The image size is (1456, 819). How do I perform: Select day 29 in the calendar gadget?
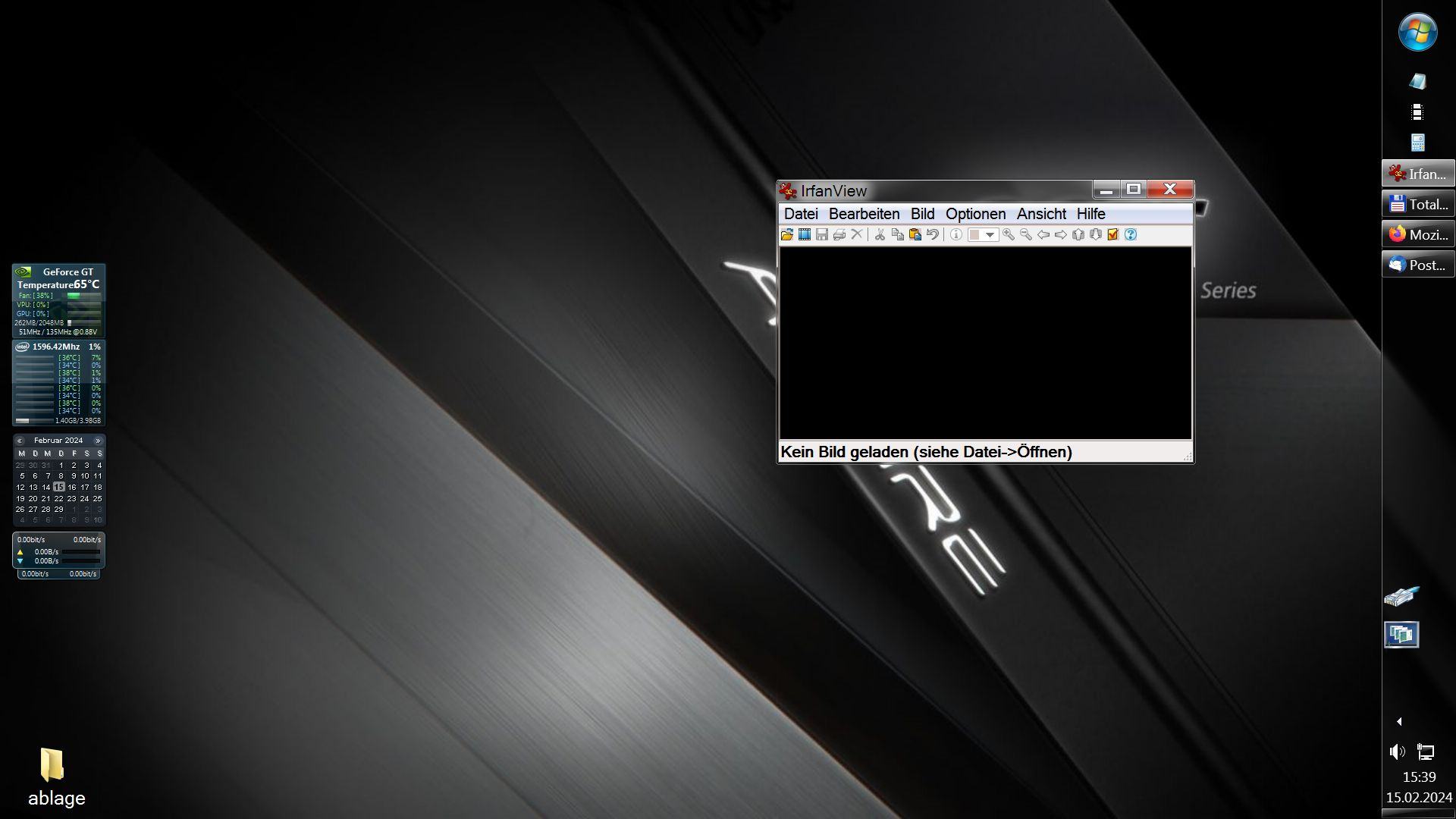tap(59, 510)
